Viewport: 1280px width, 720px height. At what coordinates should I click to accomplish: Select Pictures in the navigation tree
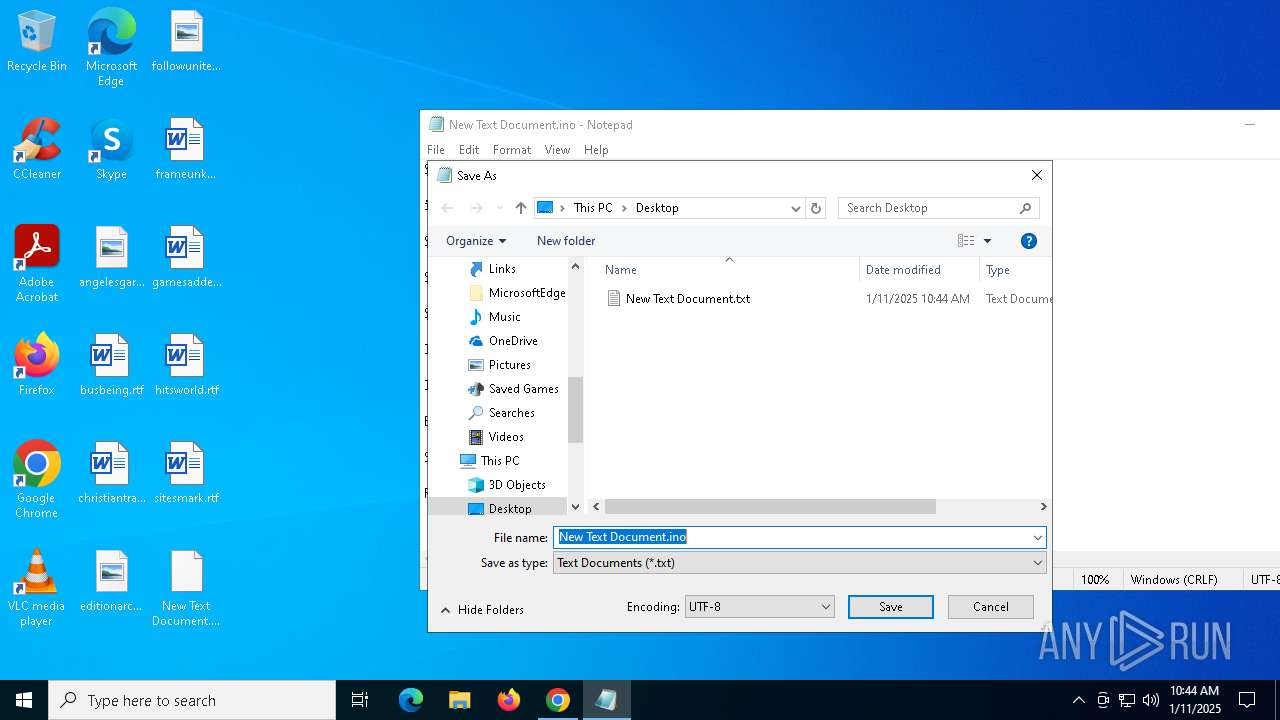(510, 365)
